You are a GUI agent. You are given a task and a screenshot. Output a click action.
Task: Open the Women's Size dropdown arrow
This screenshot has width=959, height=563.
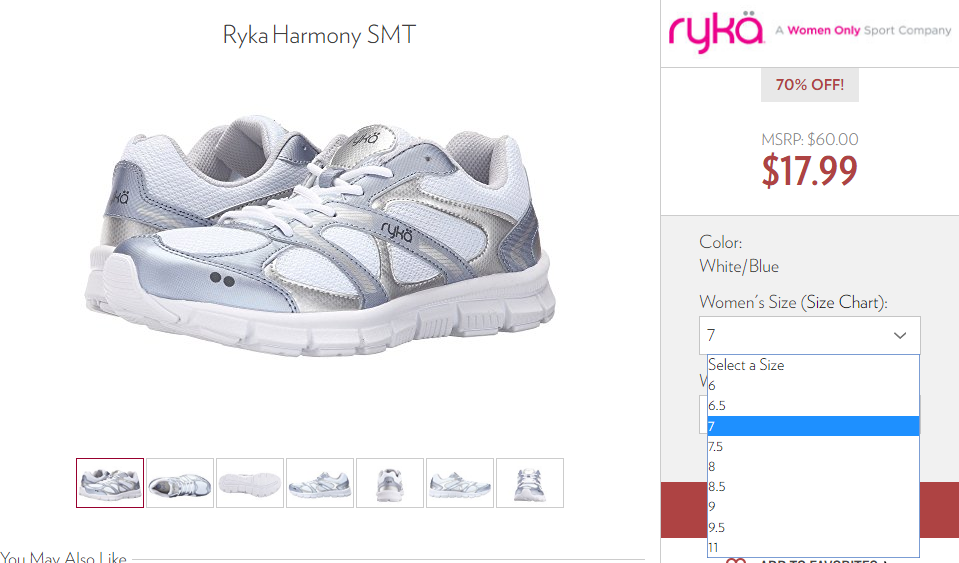tap(900, 335)
